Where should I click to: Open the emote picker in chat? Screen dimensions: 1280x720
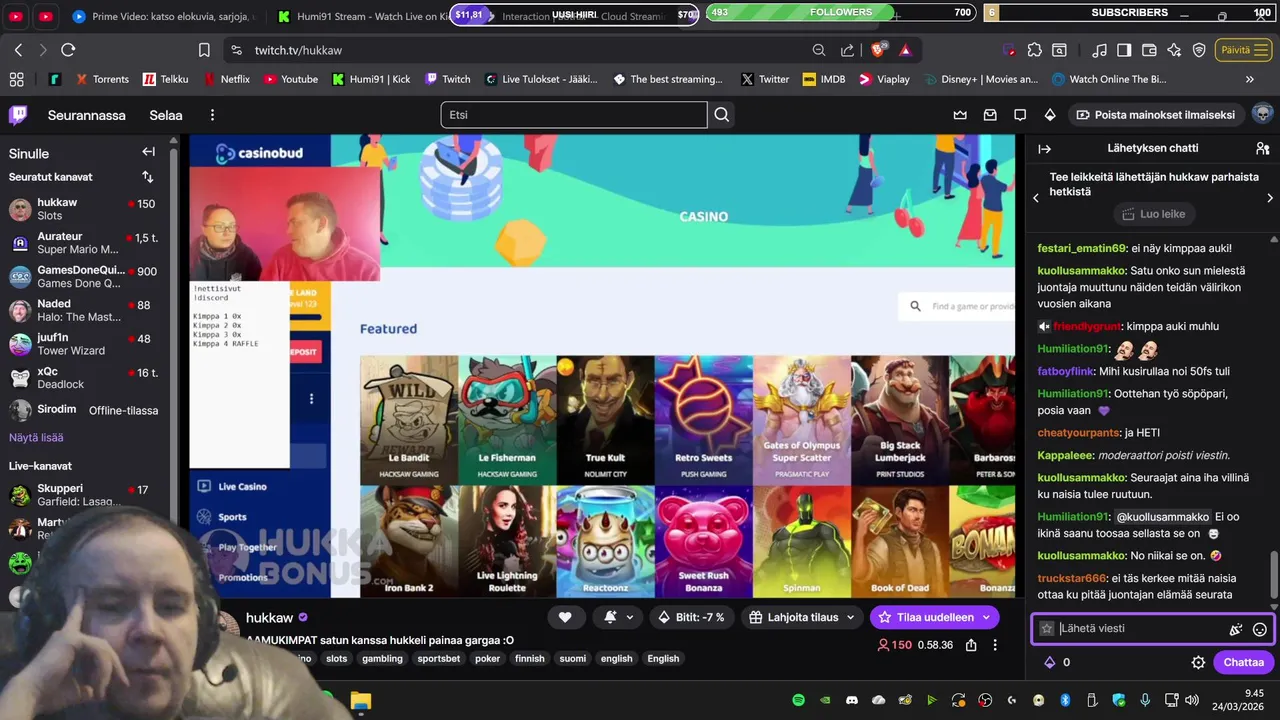pyautogui.click(x=1260, y=629)
